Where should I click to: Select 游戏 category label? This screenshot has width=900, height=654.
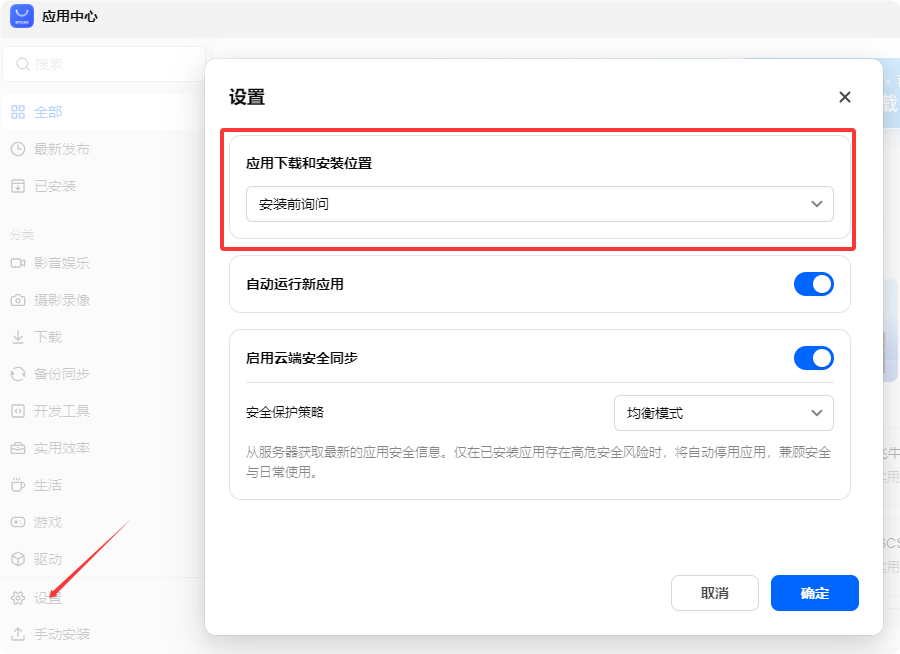(48, 522)
